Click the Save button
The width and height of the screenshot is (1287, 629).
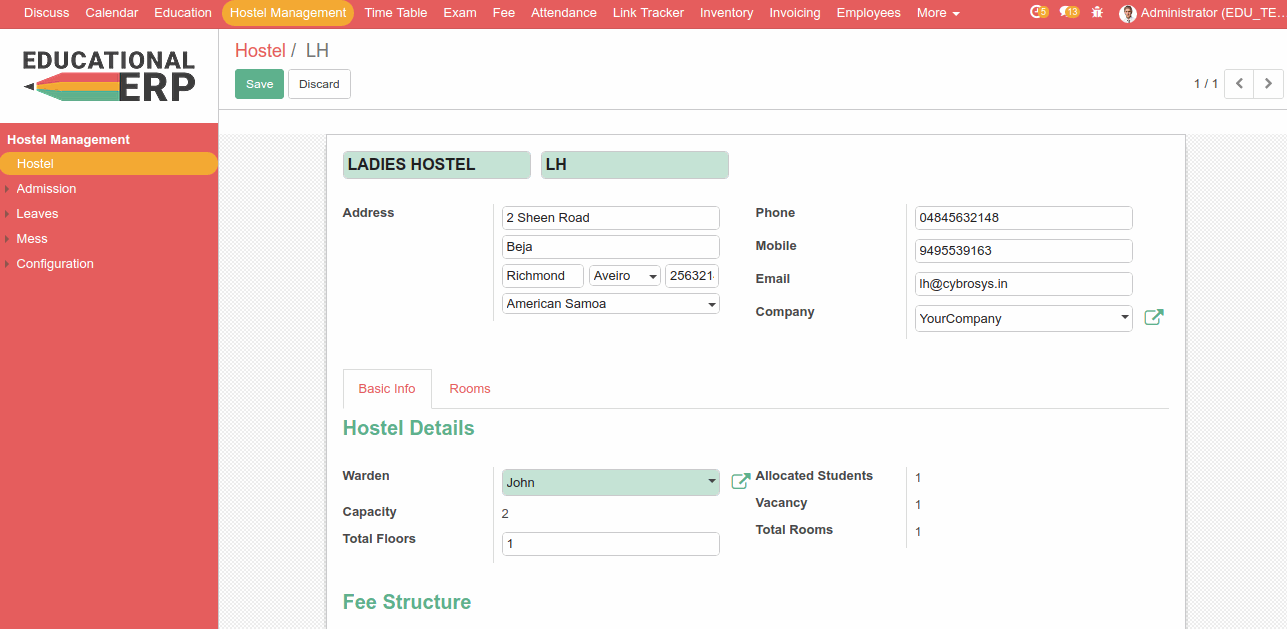coord(259,84)
